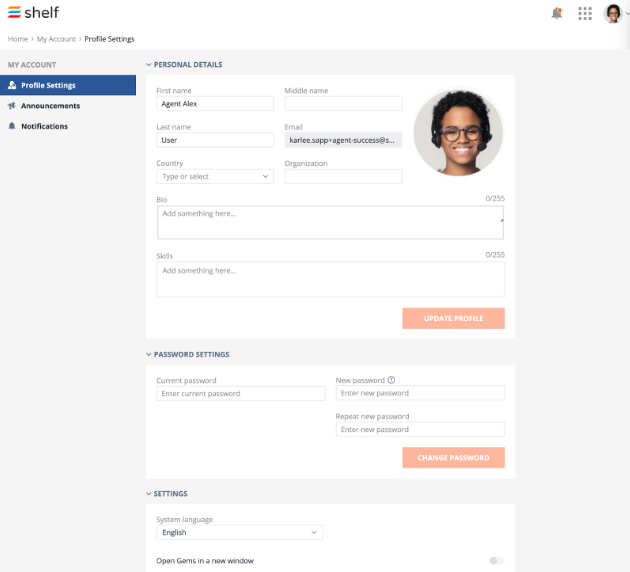The image size is (630, 572).
Task: Go to Home breadcrumb
Action: [18, 39]
